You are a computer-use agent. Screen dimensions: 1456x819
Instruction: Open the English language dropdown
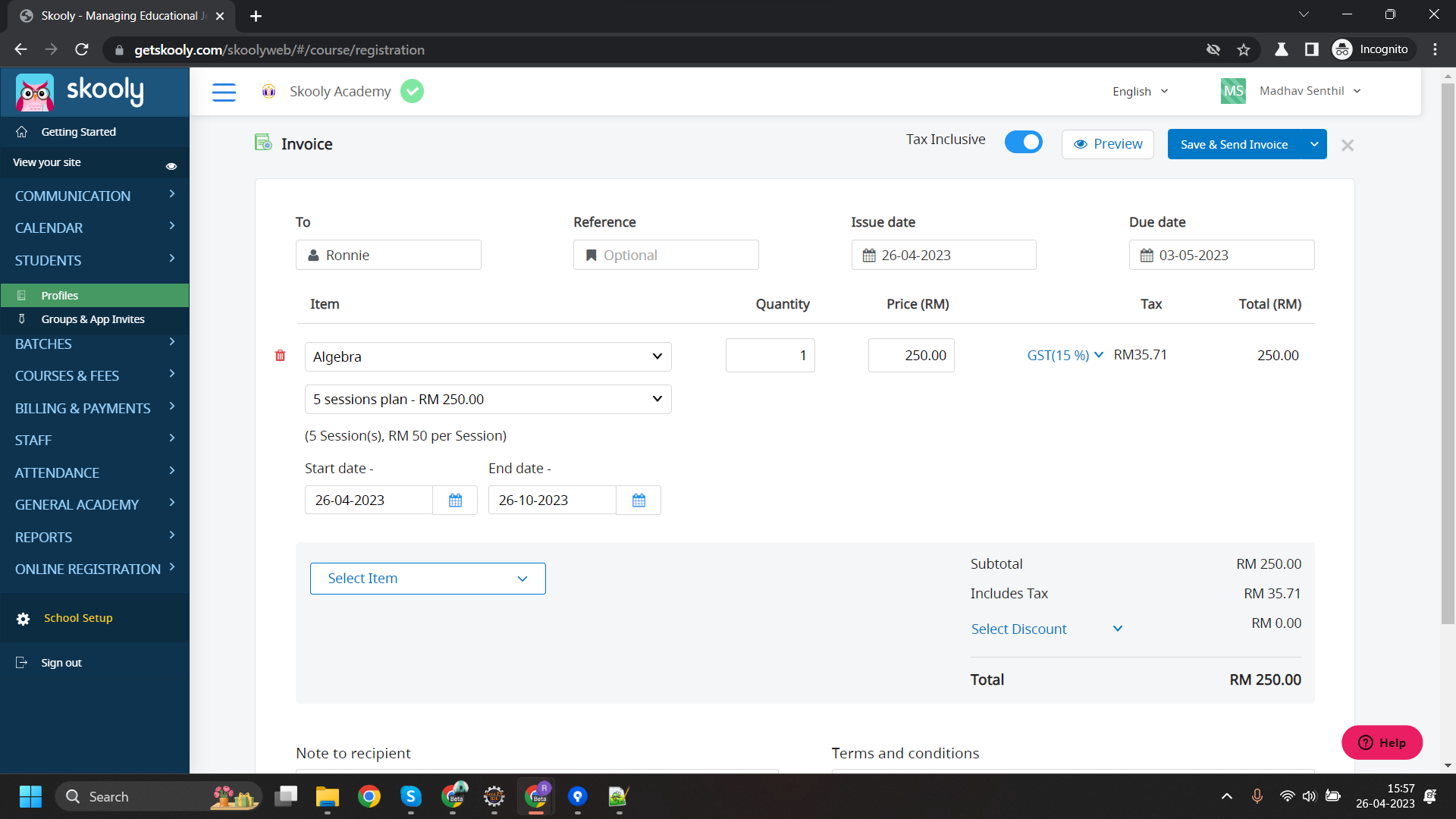click(1140, 91)
